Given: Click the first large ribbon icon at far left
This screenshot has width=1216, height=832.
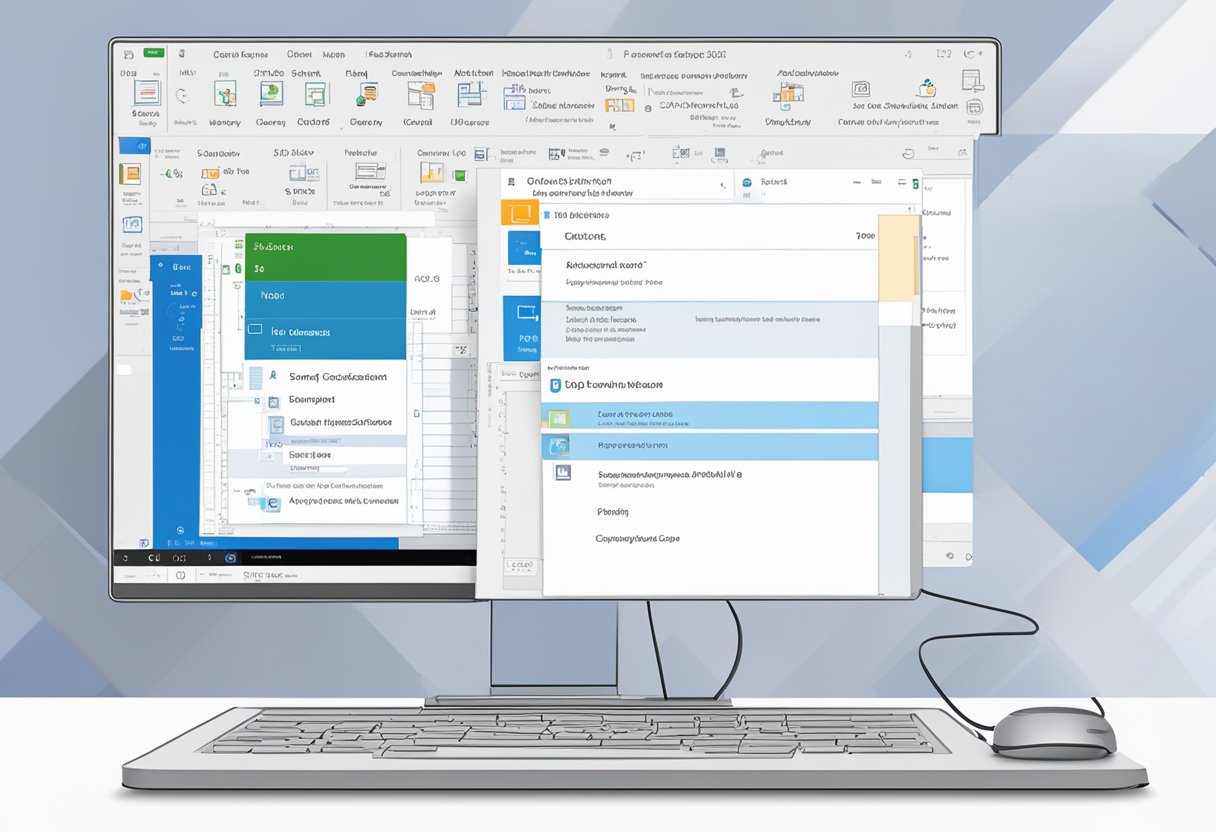Looking at the screenshot, I should coord(146,92).
